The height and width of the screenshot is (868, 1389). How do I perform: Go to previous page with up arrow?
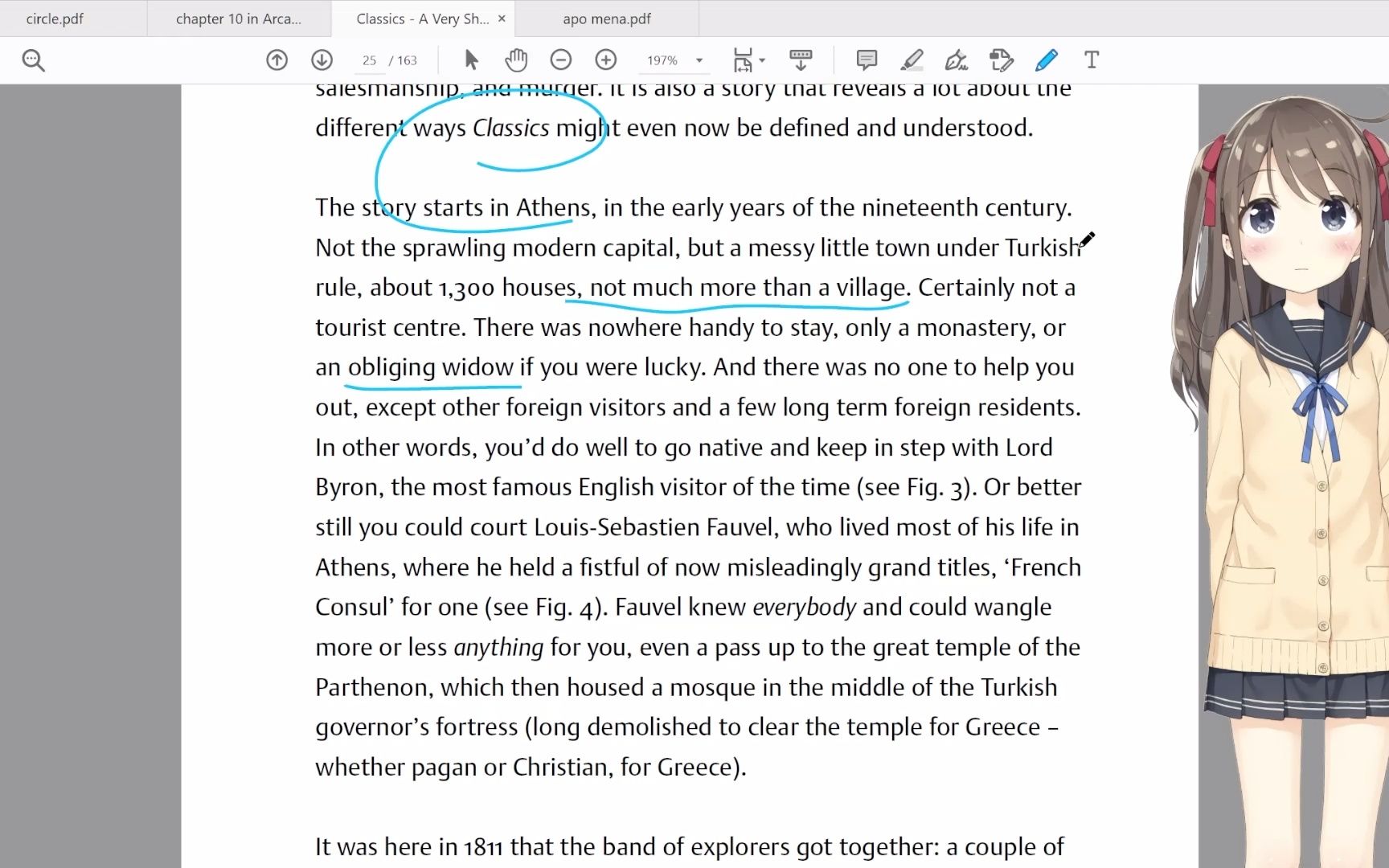(x=277, y=60)
